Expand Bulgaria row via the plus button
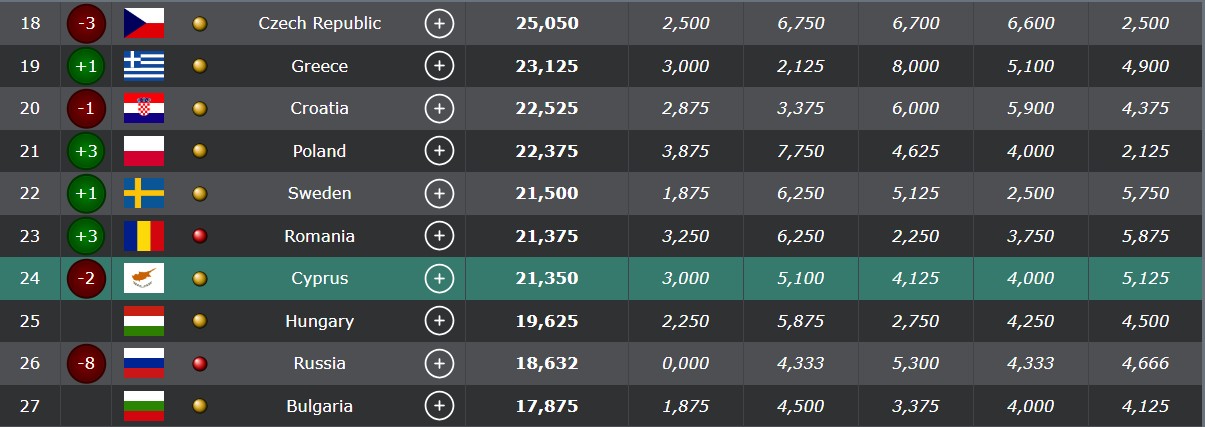The width and height of the screenshot is (1205, 427). (x=439, y=406)
